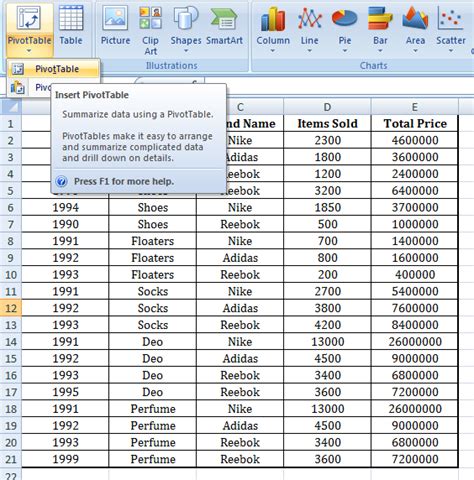Expand the PivotTable button dropdown arrow

pyautogui.click(x=29, y=51)
